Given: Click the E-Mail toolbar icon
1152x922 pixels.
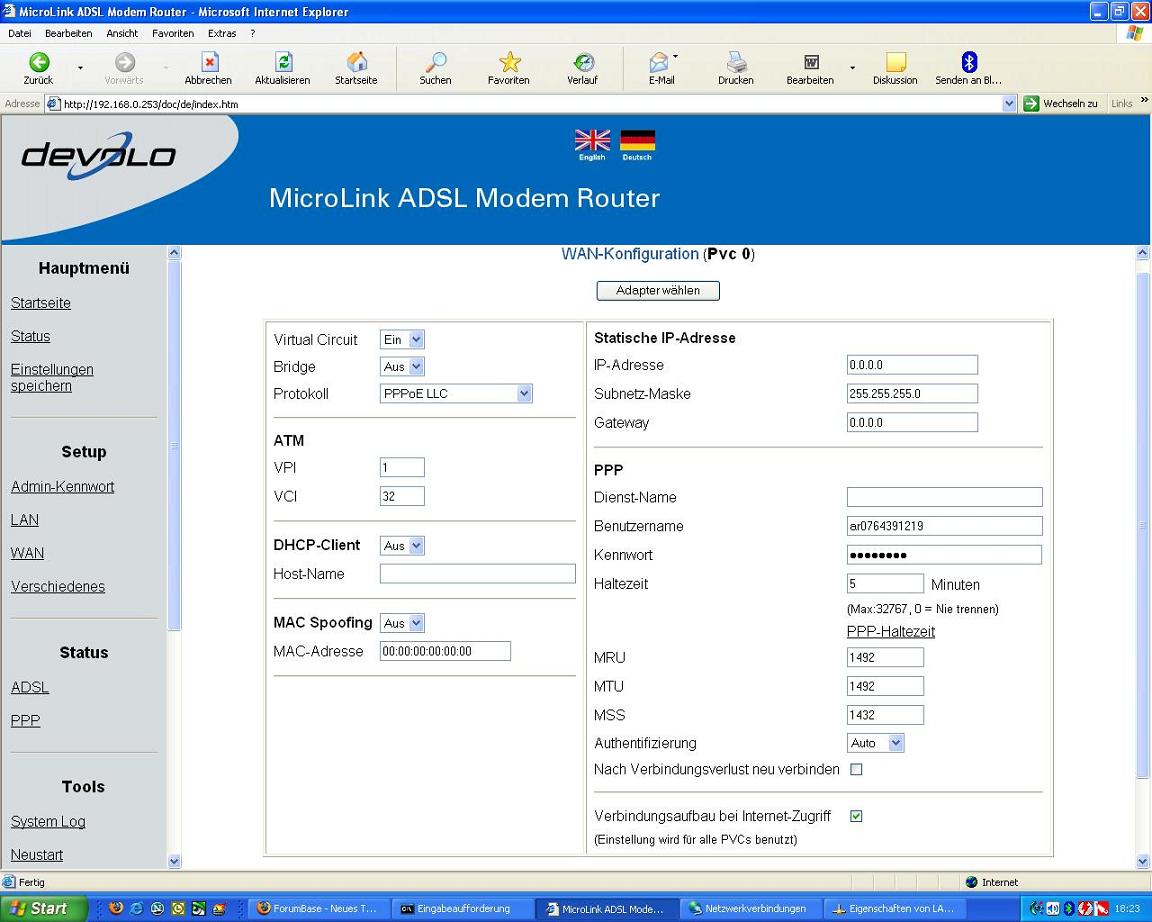Looking at the screenshot, I should tap(659, 62).
